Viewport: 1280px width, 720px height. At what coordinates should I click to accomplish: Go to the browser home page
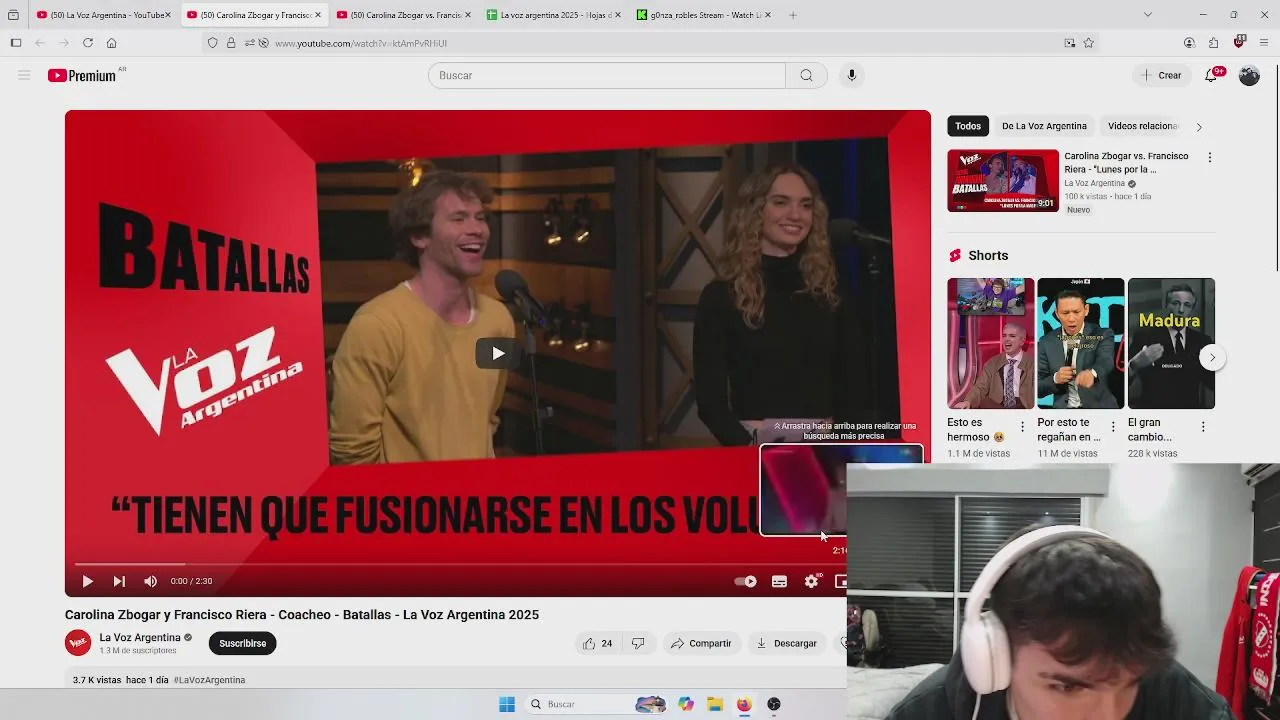(111, 43)
